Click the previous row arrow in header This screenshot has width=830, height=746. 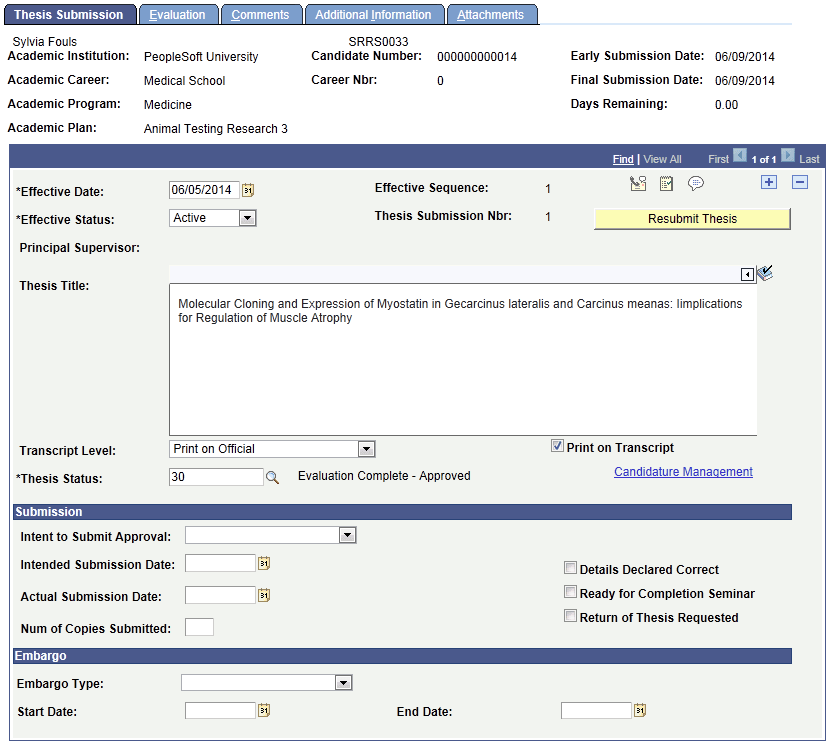pos(740,156)
